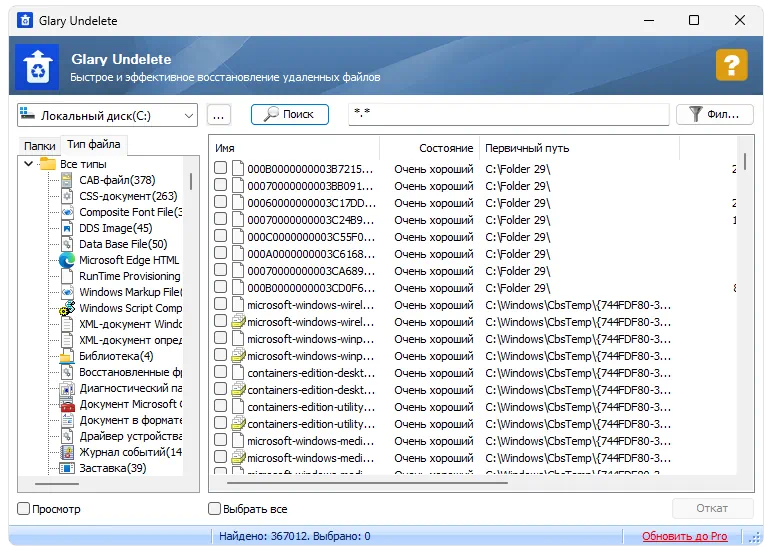Click the first containers-edition-deskt file name
Screen dimensions: 771x553
311,373
